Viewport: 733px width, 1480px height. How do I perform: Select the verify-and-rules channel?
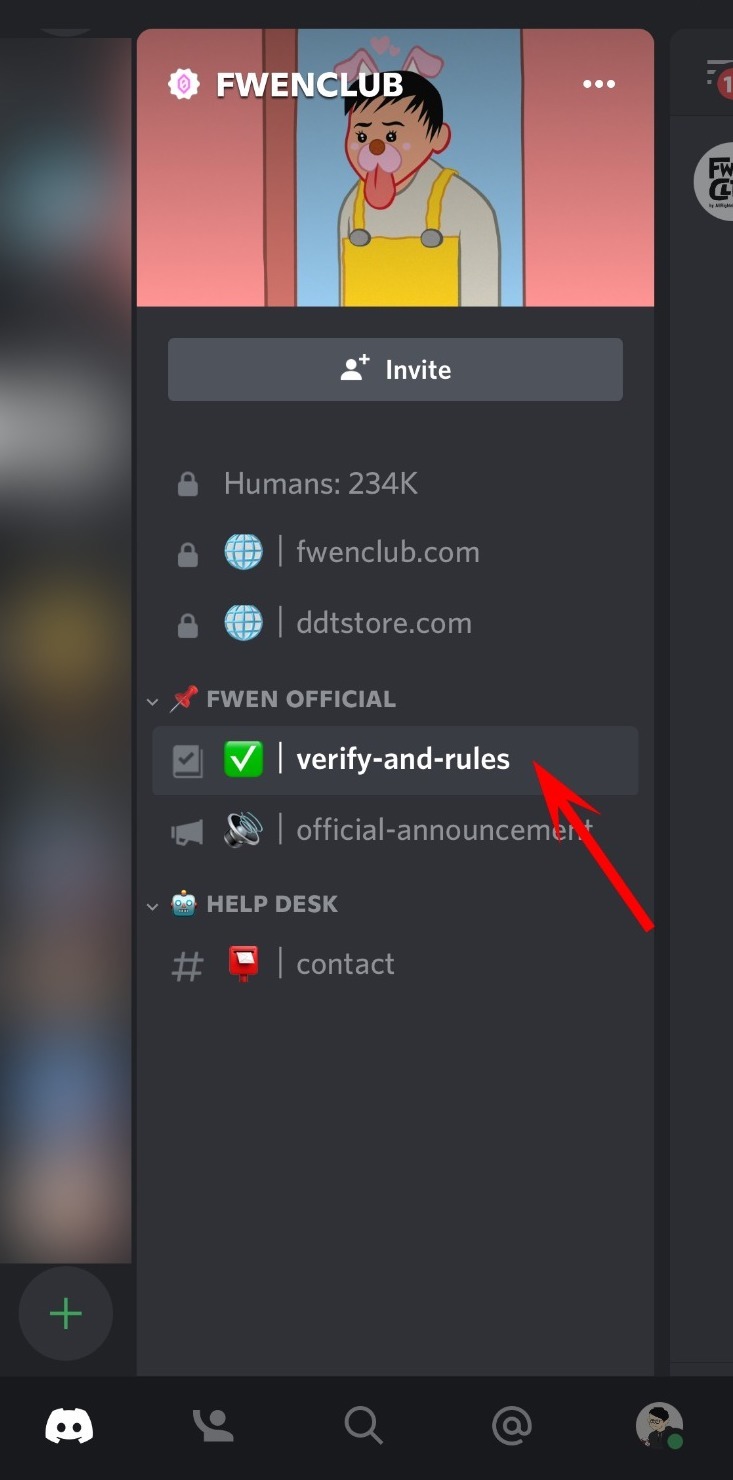coord(395,760)
